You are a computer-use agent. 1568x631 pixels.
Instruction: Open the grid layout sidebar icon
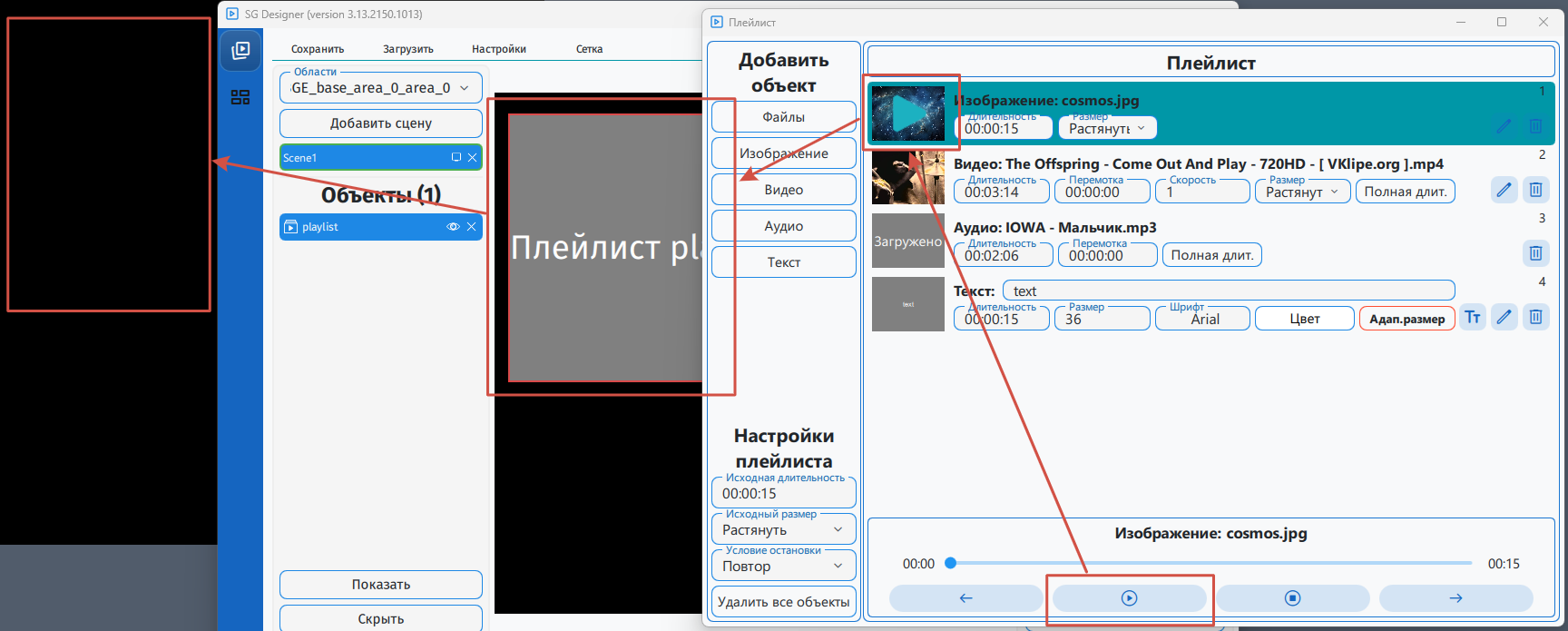pos(240,97)
